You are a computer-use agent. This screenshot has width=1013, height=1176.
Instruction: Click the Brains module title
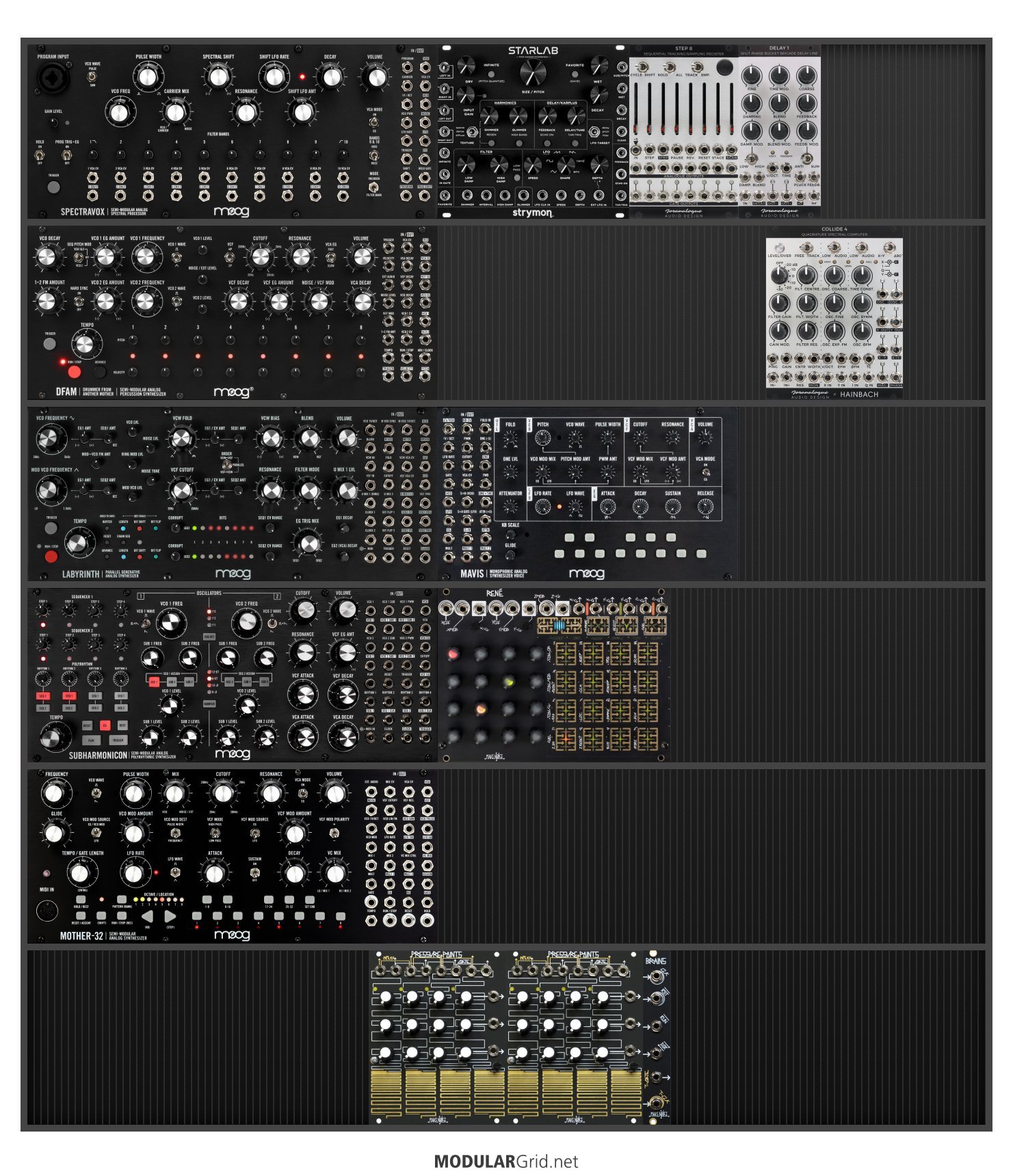click(x=655, y=961)
